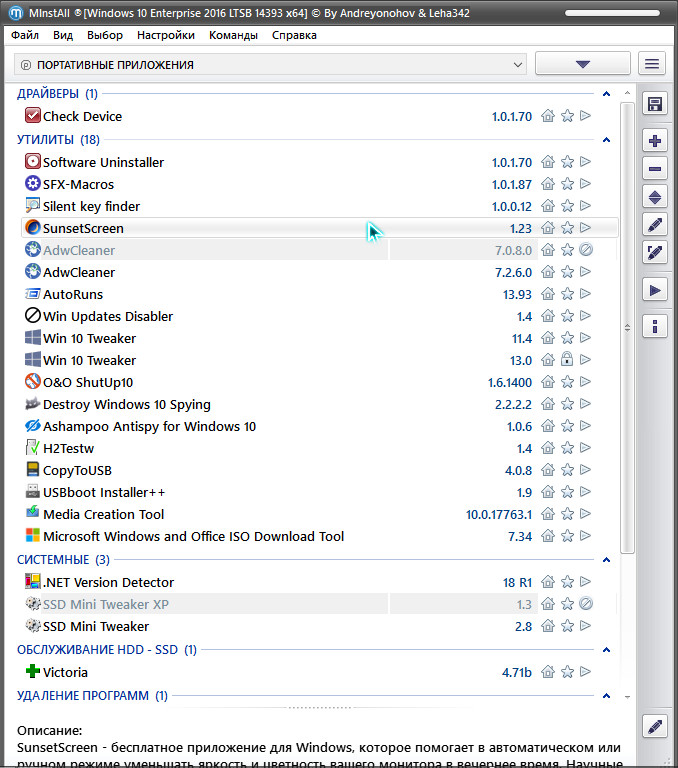The width and height of the screenshot is (678, 768).
Task: Open the Выбор menu
Action: (x=105, y=35)
